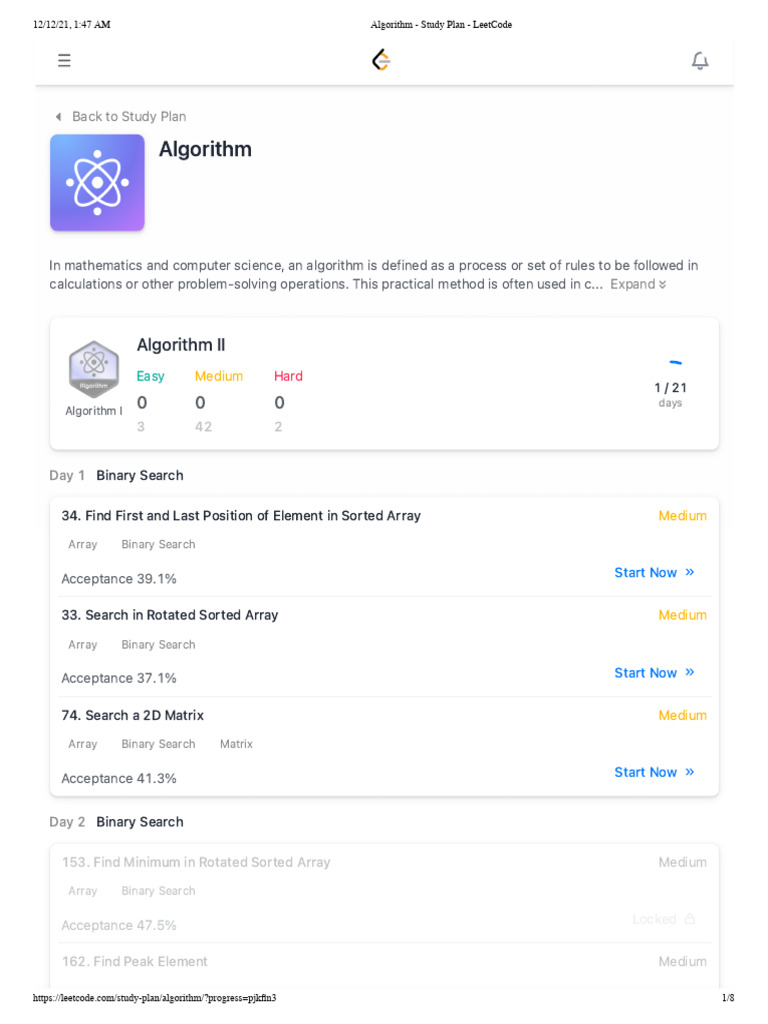768x1024 pixels.
Task: Select the Algorithm I hexagon badge
Action: tap(94, 369)
